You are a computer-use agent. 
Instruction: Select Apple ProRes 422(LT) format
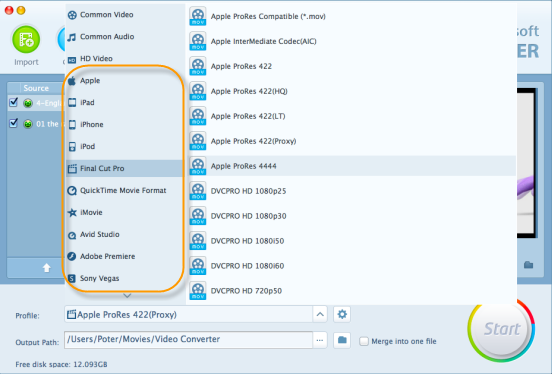(x=352, y=116)
